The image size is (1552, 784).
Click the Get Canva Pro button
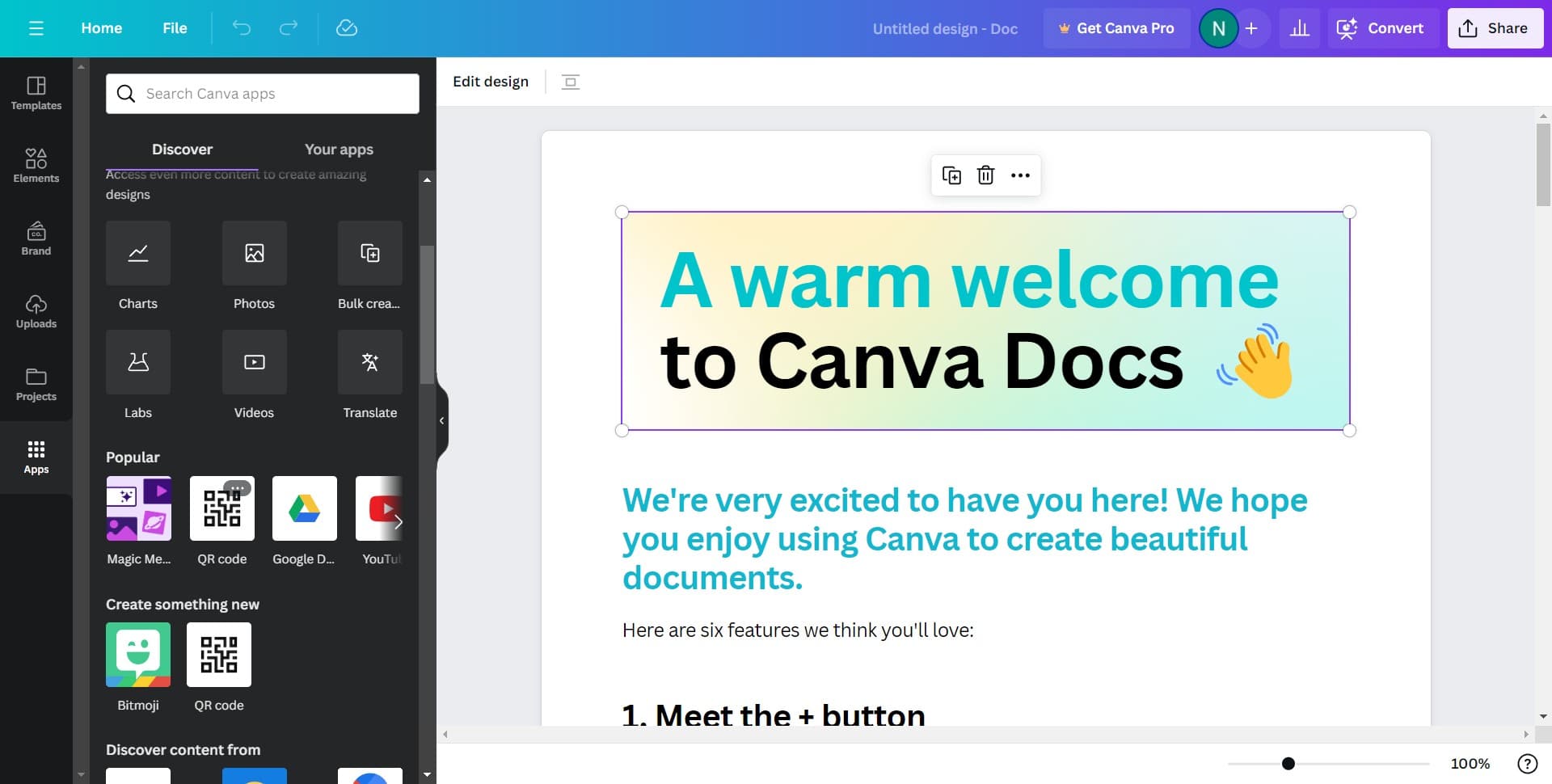click(1116, 28)
